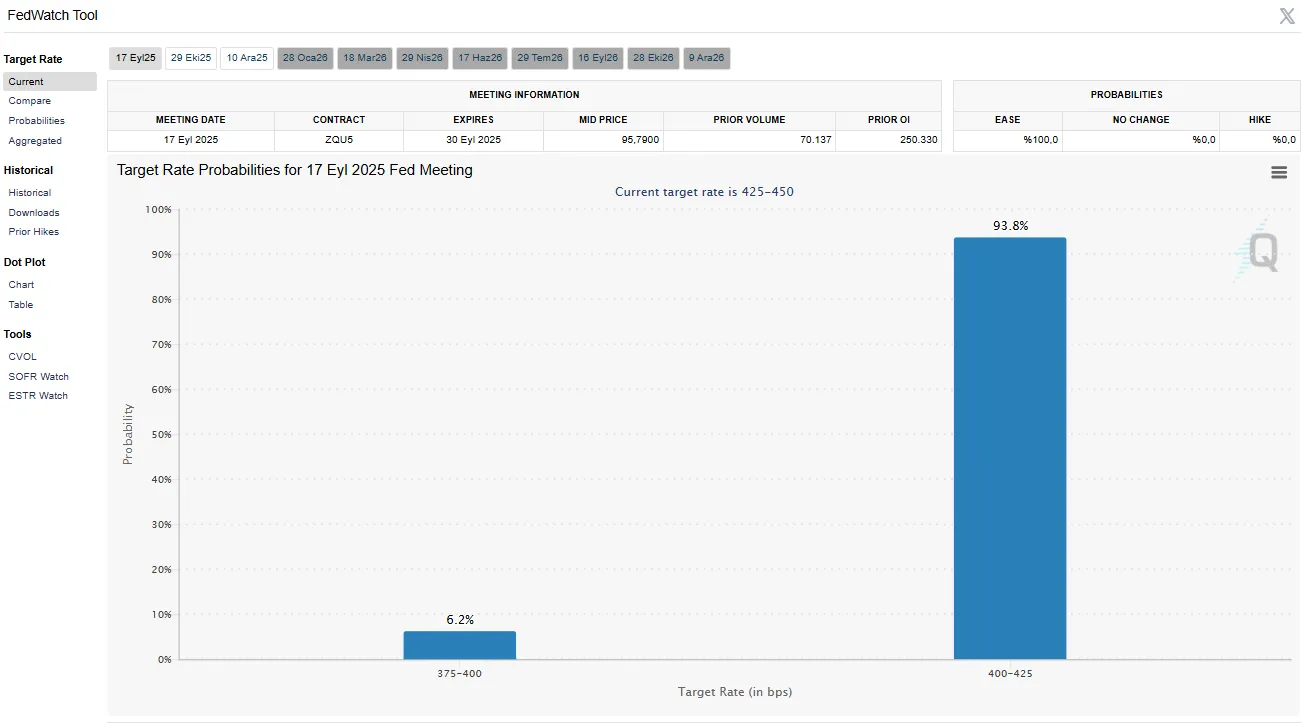Click the 17 Eyl 2025 meeting date cell
1306x723 pixels.
point(191,140)
